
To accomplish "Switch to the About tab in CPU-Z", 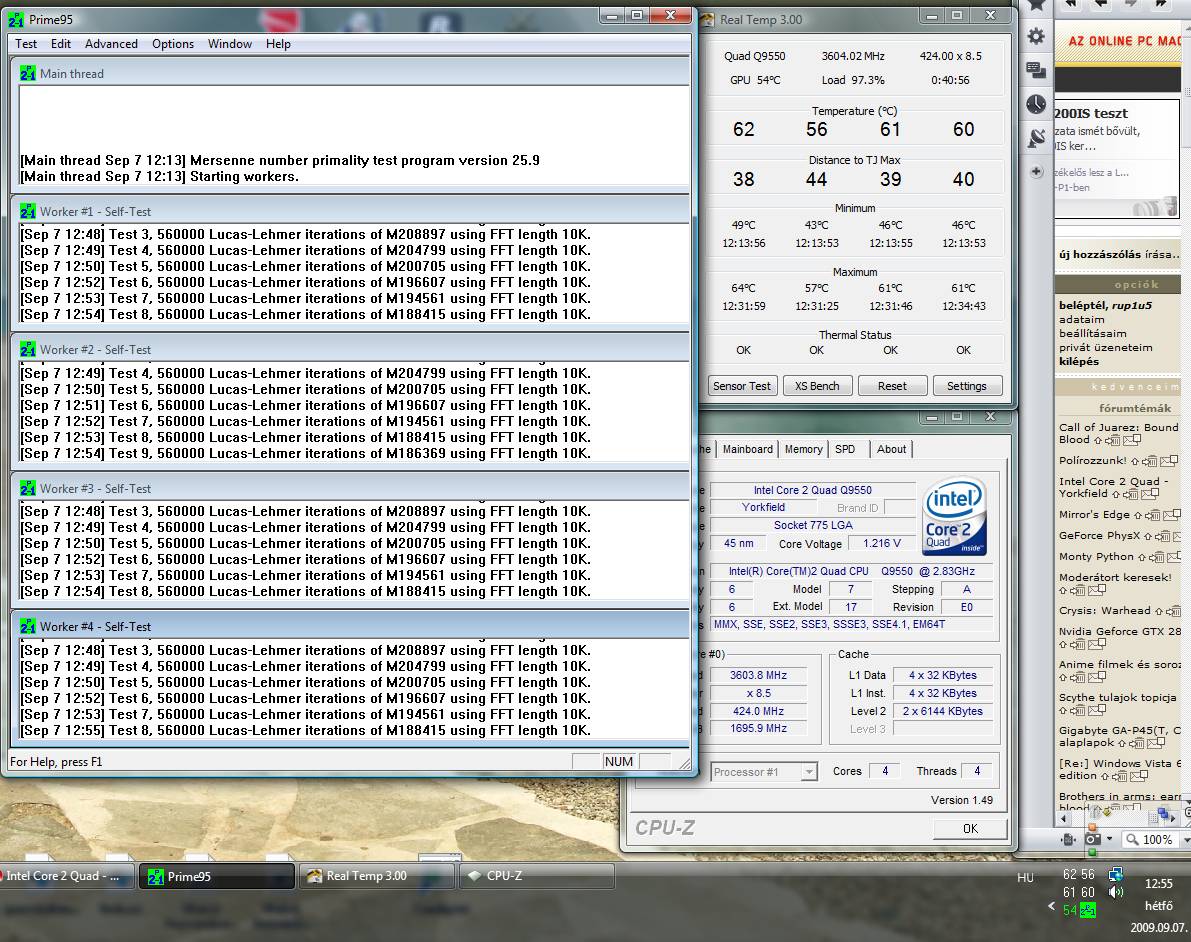I will [891, 449].
